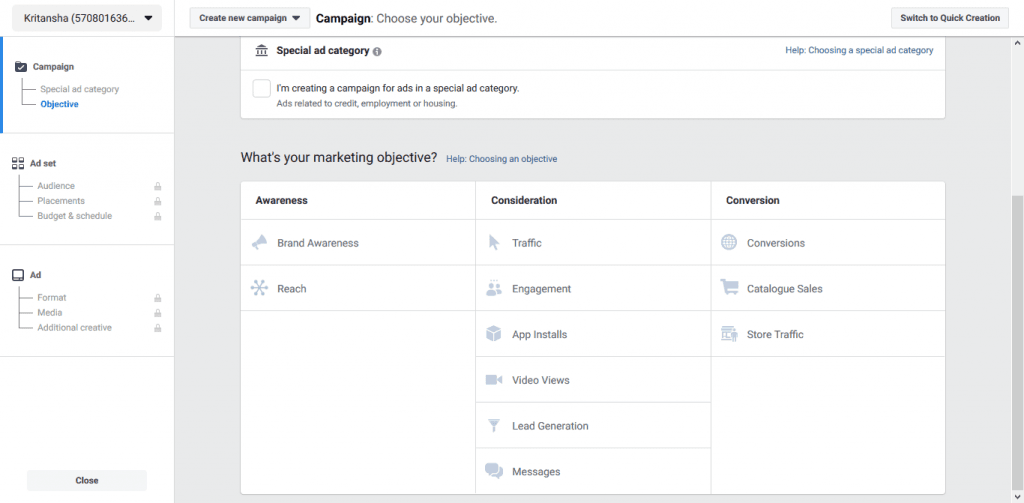Click Switch to Quick Creation button
1024x503 pixels.
coord(950,18)
